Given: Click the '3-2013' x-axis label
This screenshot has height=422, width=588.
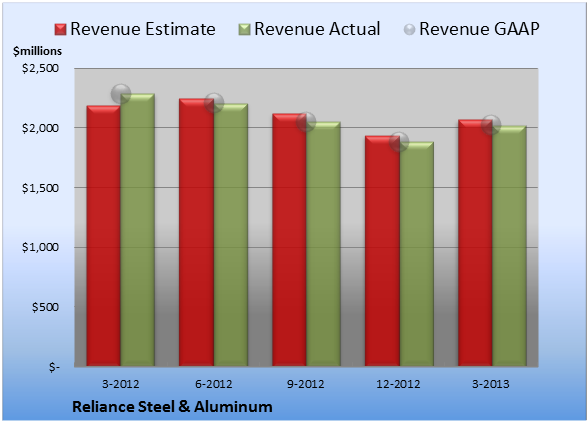Looking at the screenshot, I should tap(491, 384).
